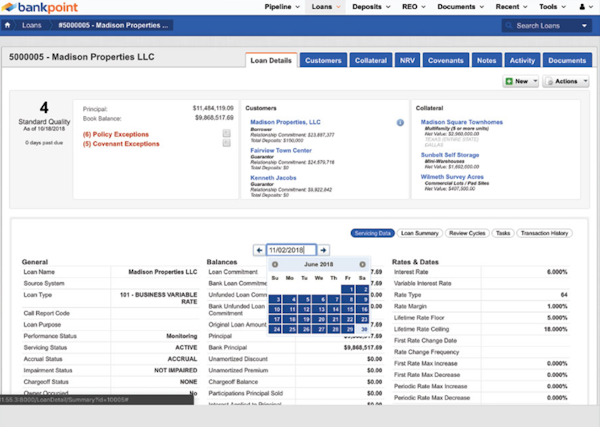Switch to the Collateral tab
Viewport: 600px width, 427px height.
pyautogui.click(x=371, y=60)
